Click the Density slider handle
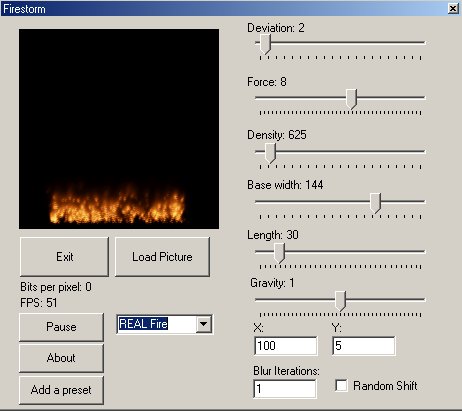Screen dimensions: 462x411 270,153
